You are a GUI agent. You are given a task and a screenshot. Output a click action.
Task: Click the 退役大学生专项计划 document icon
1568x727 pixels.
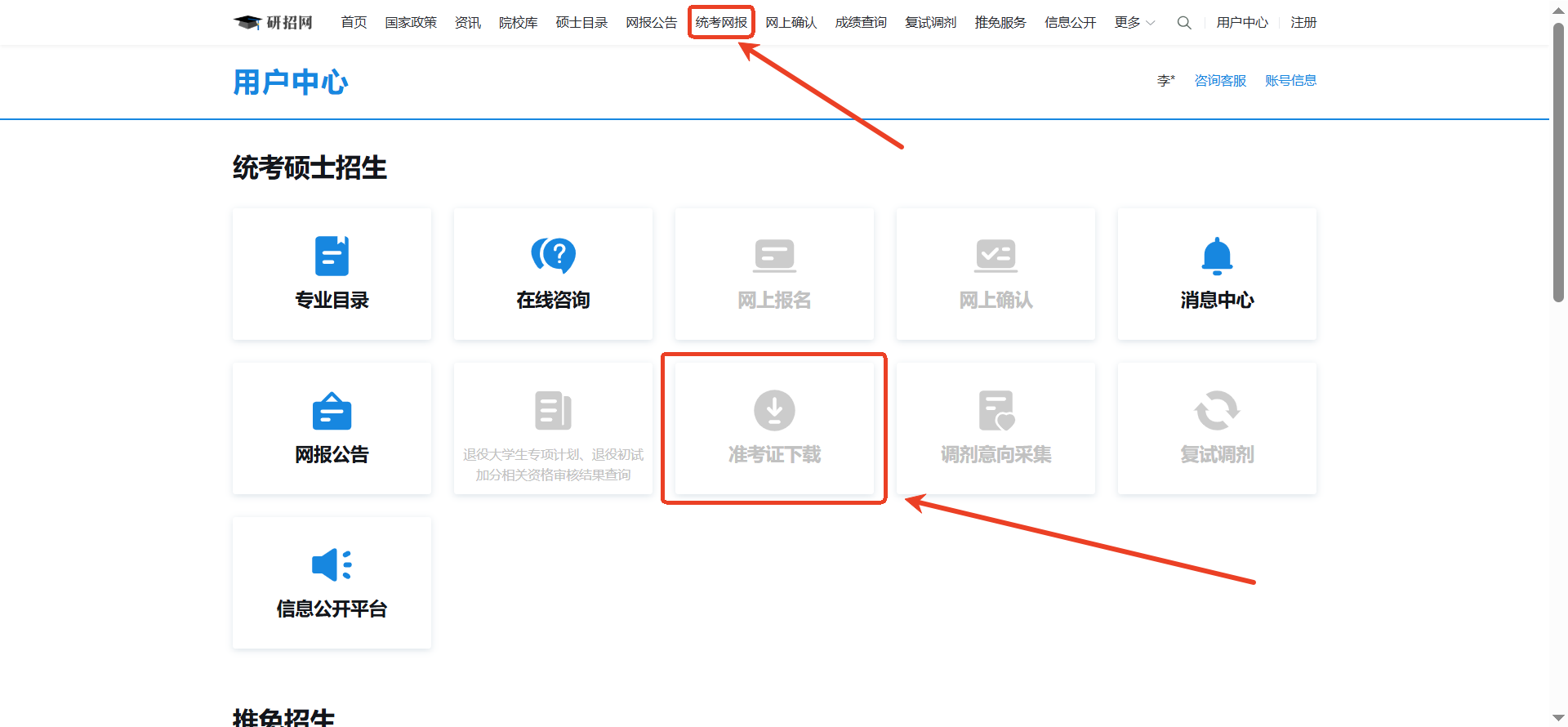(553, 410)
